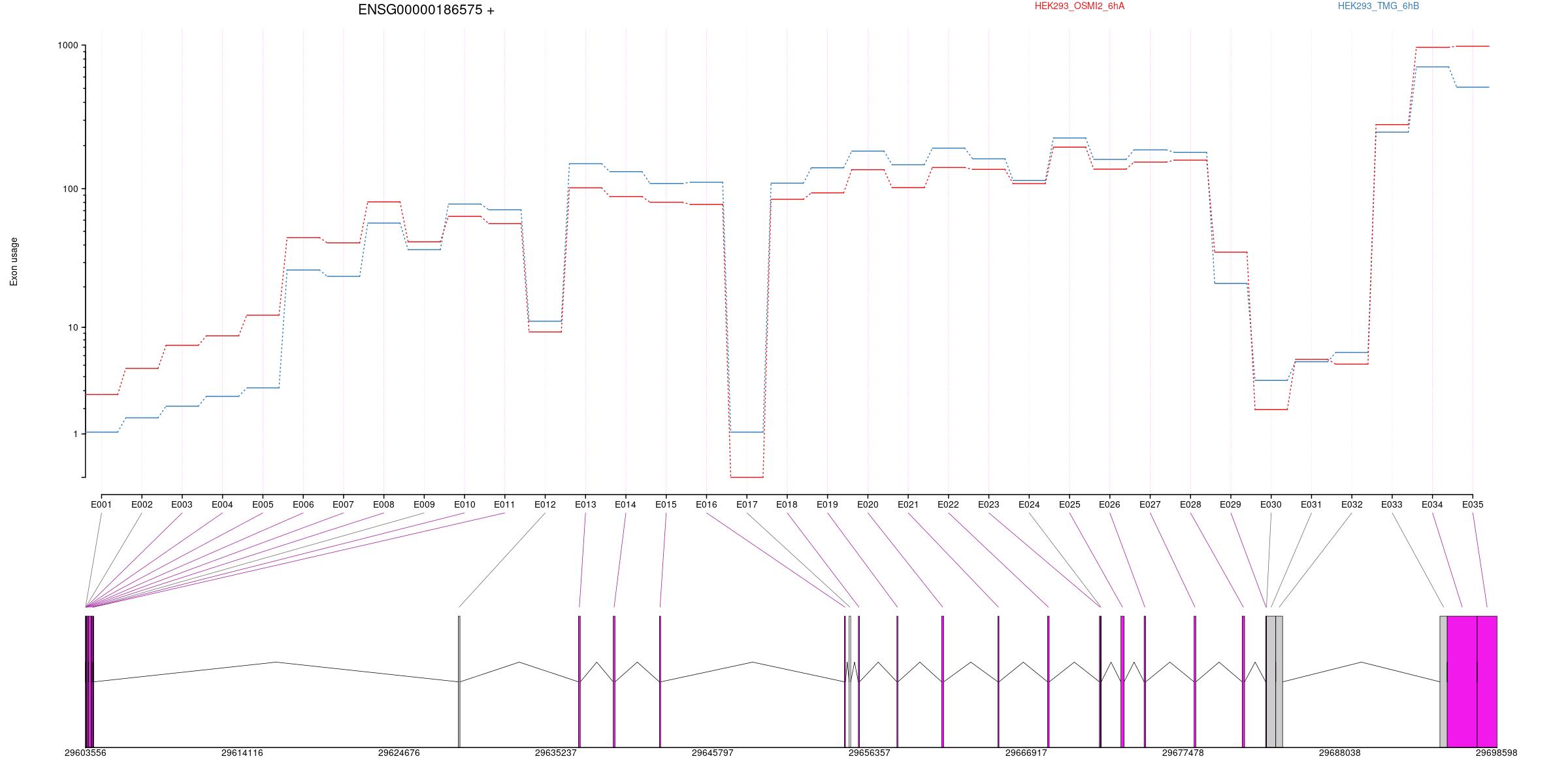Click exon label E029
1568x784 pixels.
click(1230, 504)
